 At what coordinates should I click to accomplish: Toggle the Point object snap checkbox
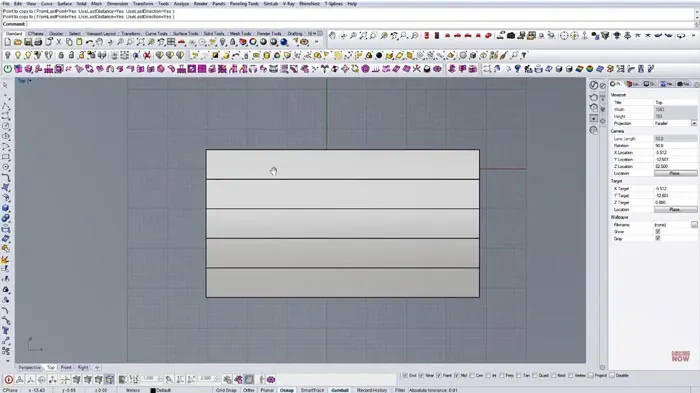439,376
